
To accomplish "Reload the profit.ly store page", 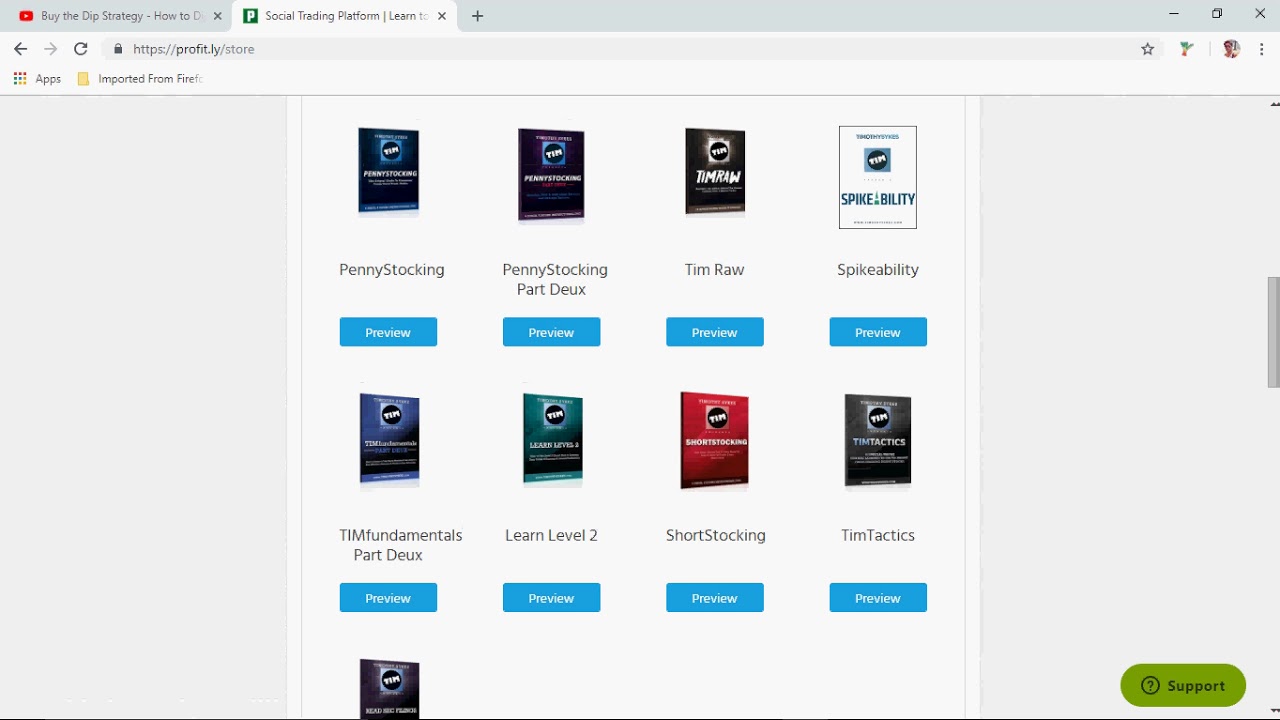I will tap(81, 49).
